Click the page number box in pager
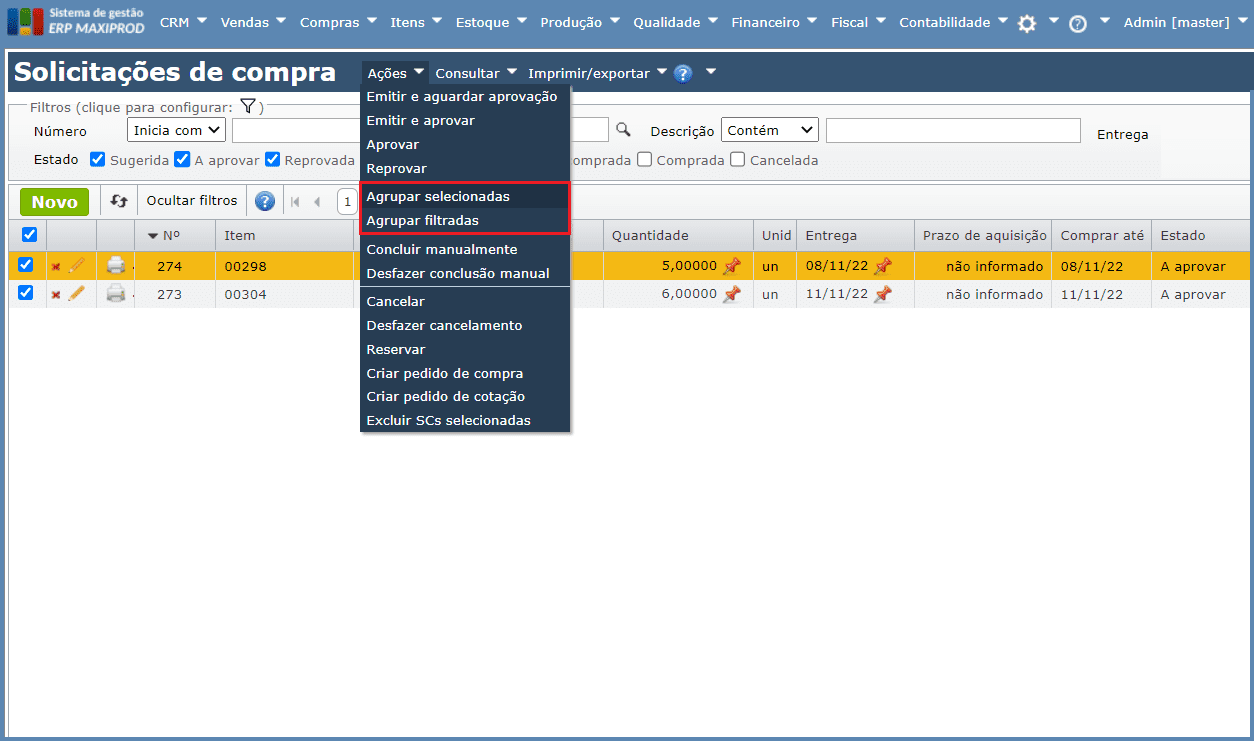The image size is (1254, 741). coord(347,202)
